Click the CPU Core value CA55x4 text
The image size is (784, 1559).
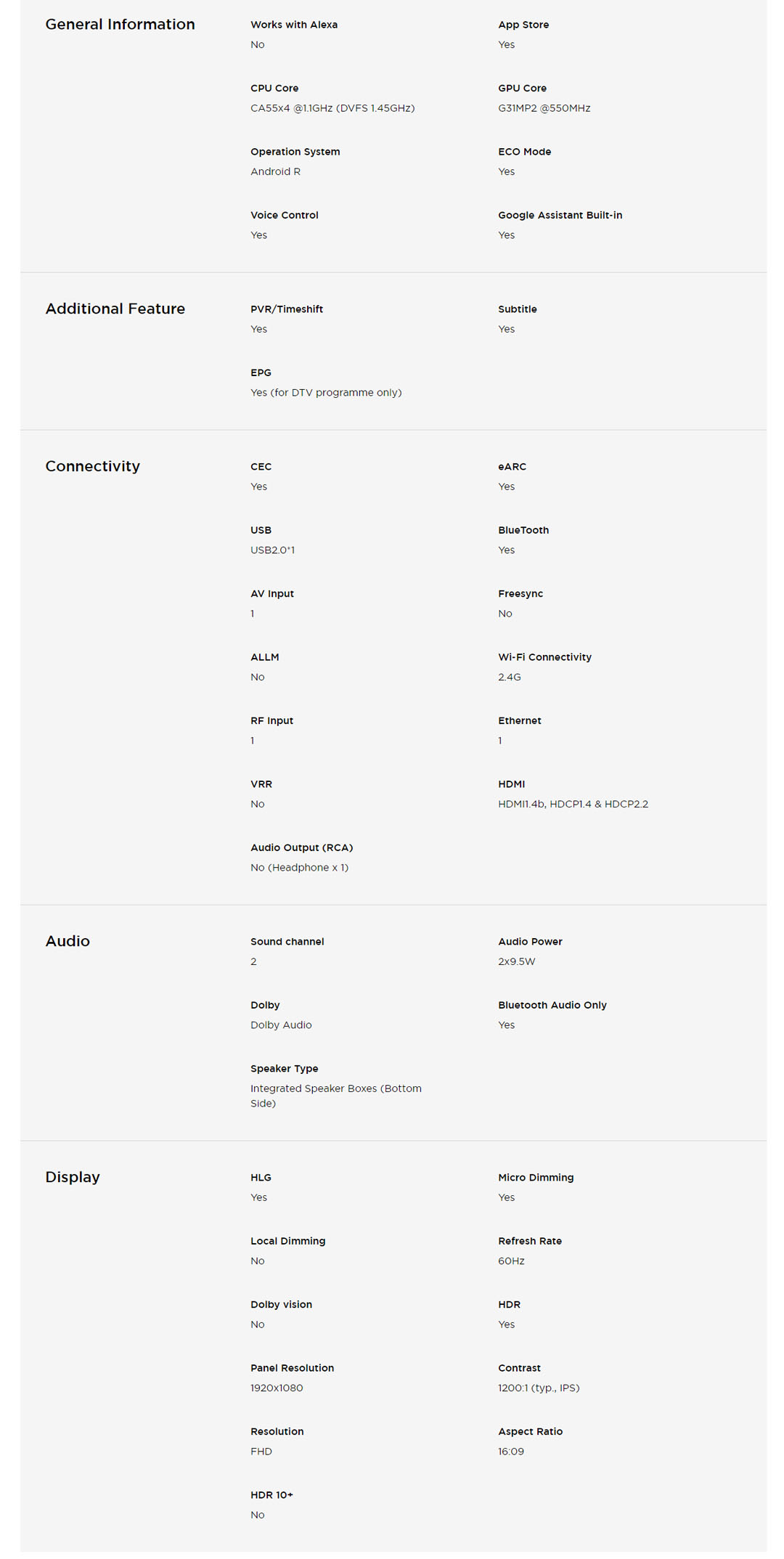332,108
